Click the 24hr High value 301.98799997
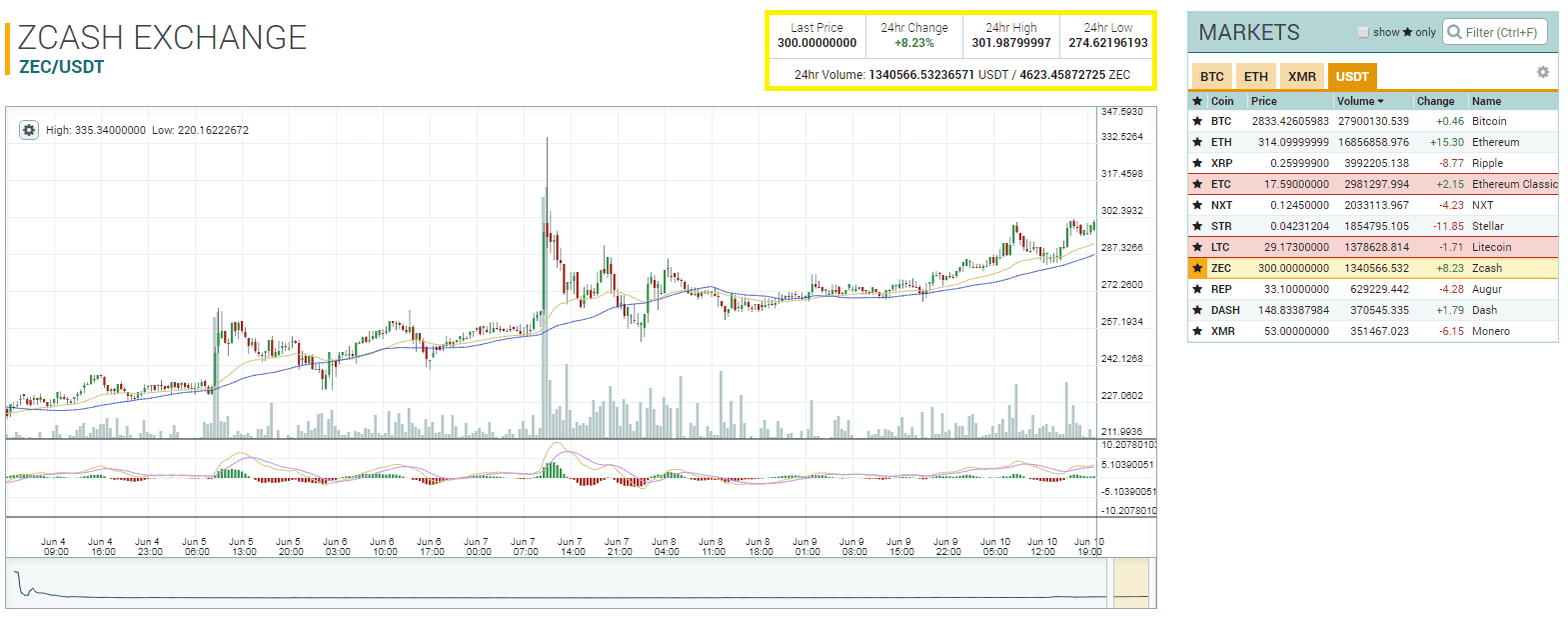Screen dimensions: 1568x619 (x=1010, y=43)
